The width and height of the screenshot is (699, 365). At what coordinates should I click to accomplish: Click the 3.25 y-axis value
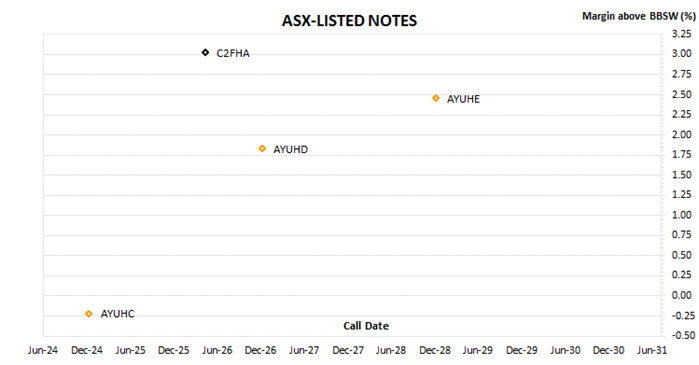pos(682,34)
